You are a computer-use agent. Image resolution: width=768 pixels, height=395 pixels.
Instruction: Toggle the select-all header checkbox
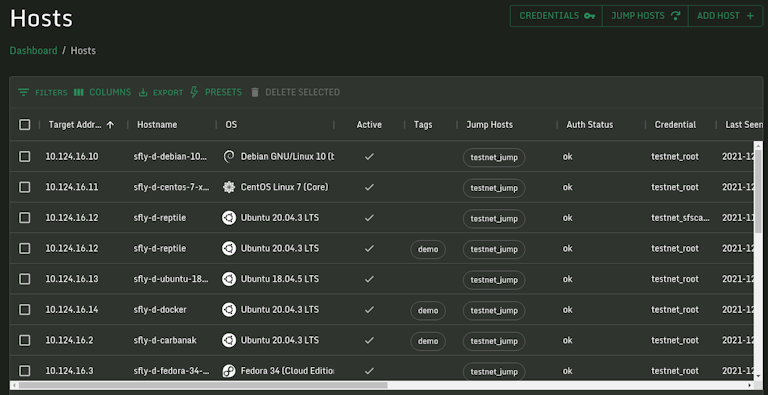pos(24,124)
